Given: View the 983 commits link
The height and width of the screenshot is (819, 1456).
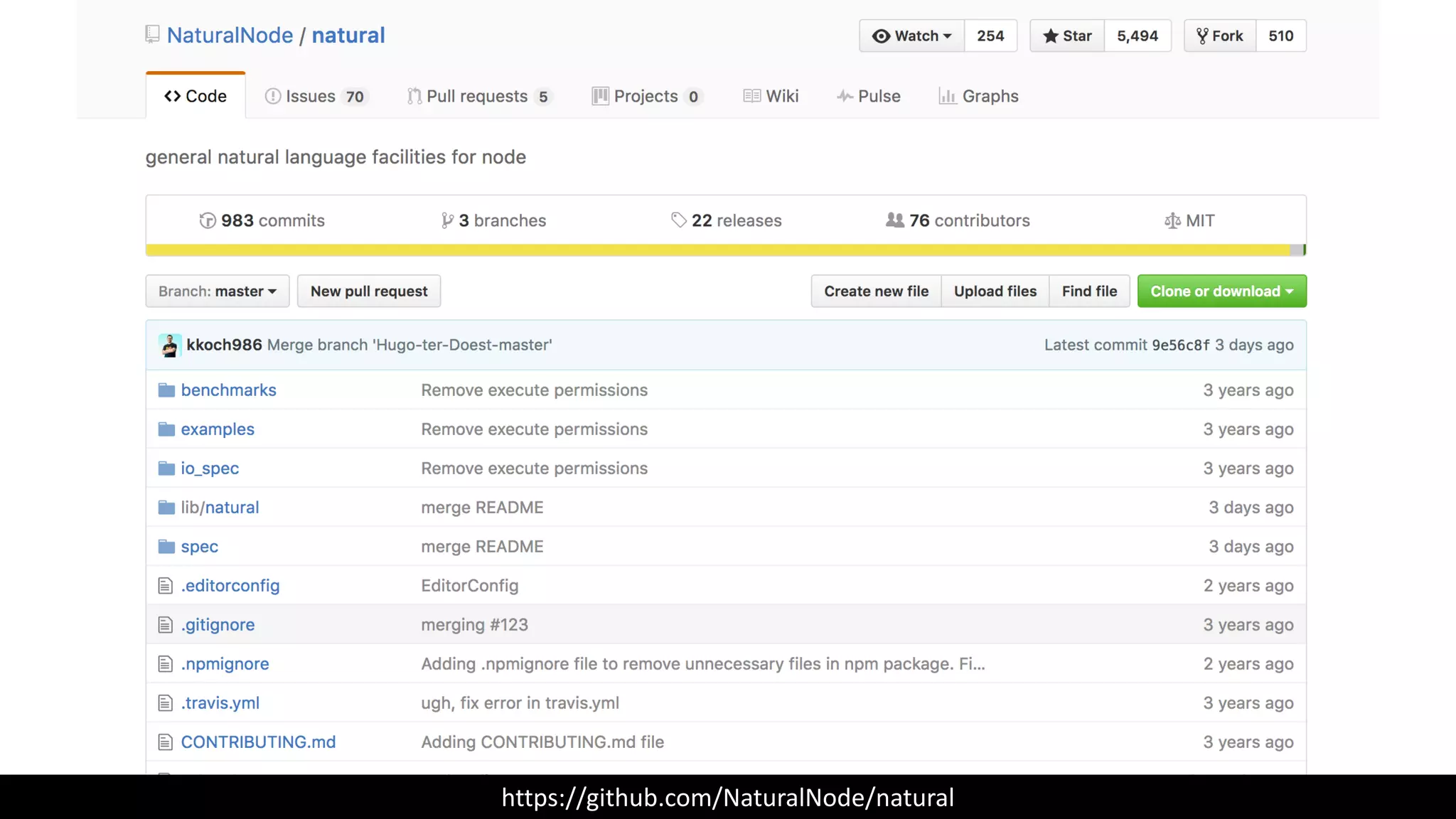Looking at the screenshot, I should pyautogui.click(x=262, y=220).
